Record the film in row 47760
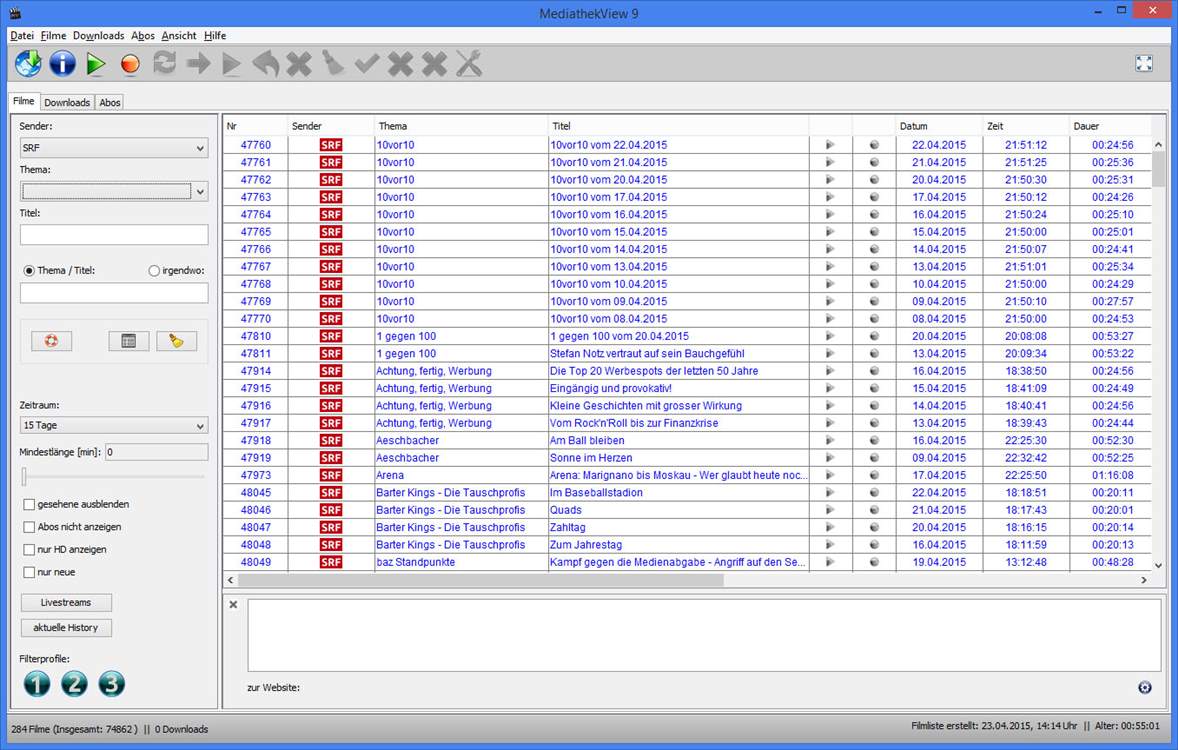This screenshot has height=750, width=1178. [874, 145]
